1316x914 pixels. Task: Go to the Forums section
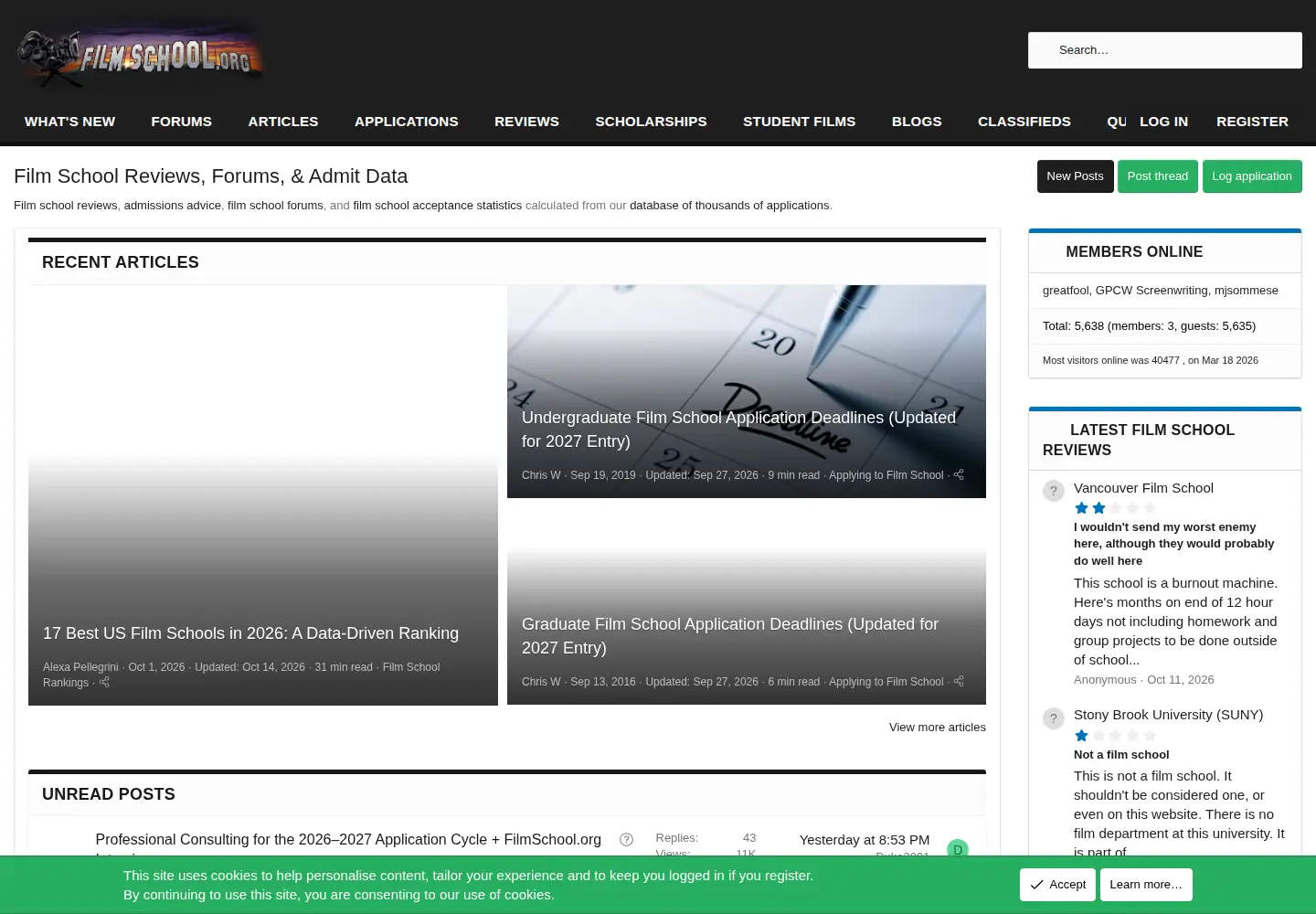click(182, 122)
